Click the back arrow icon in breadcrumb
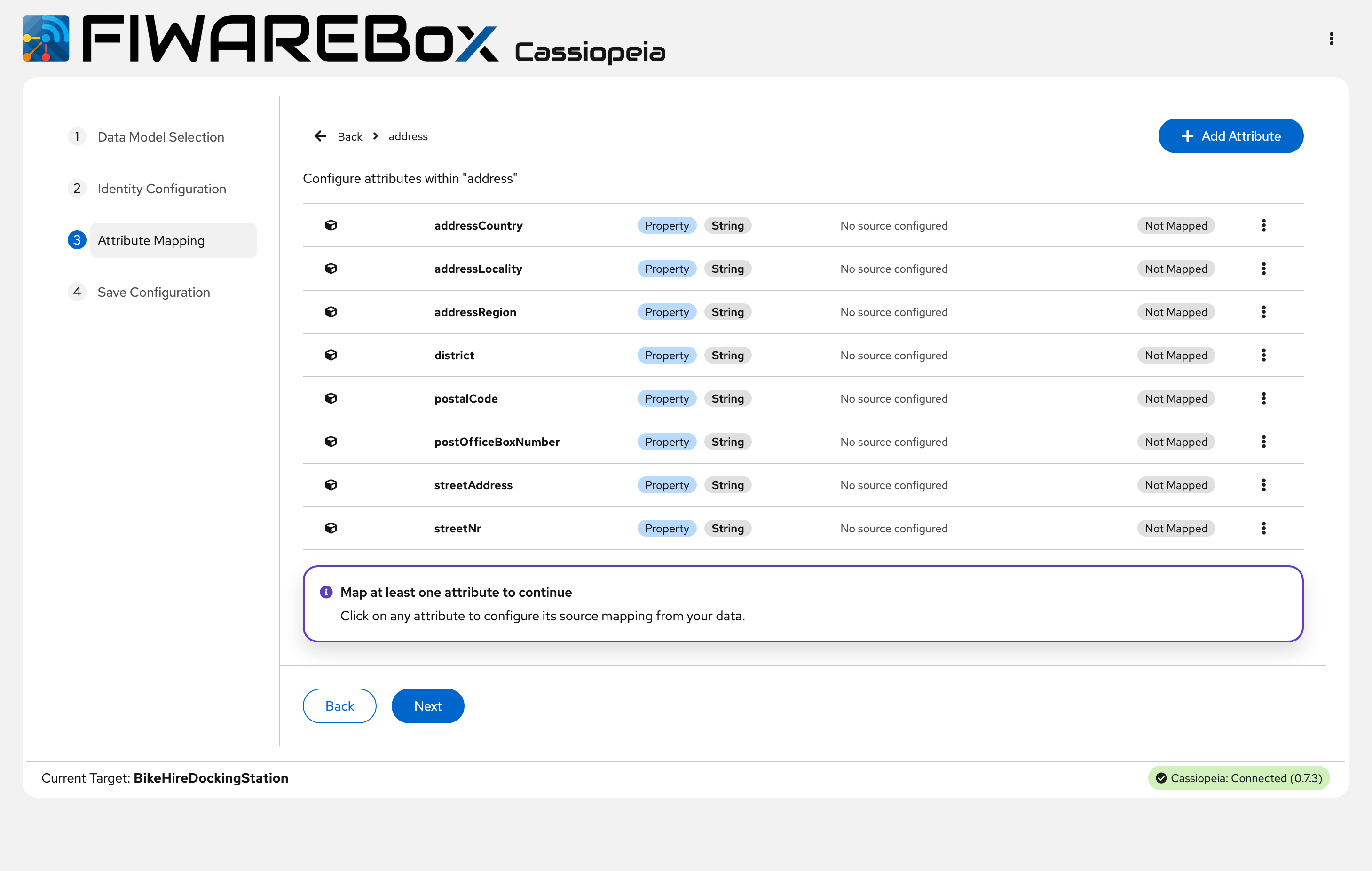Viewport: 1372px width, 871px height. [320, 135]
